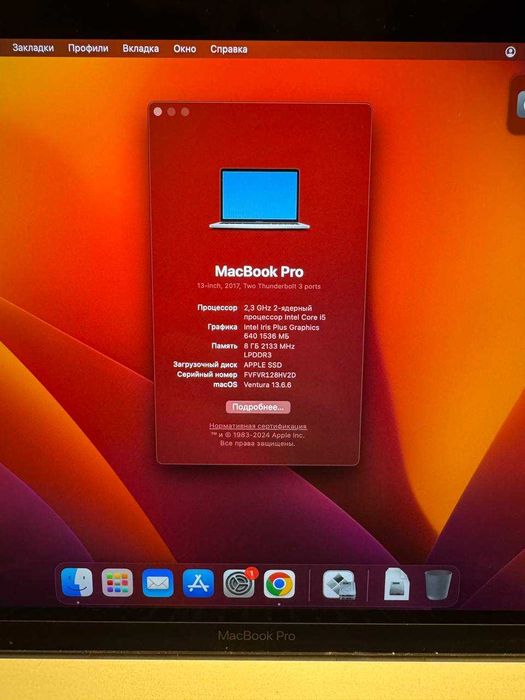Open the Профили menu

point(88,48)
